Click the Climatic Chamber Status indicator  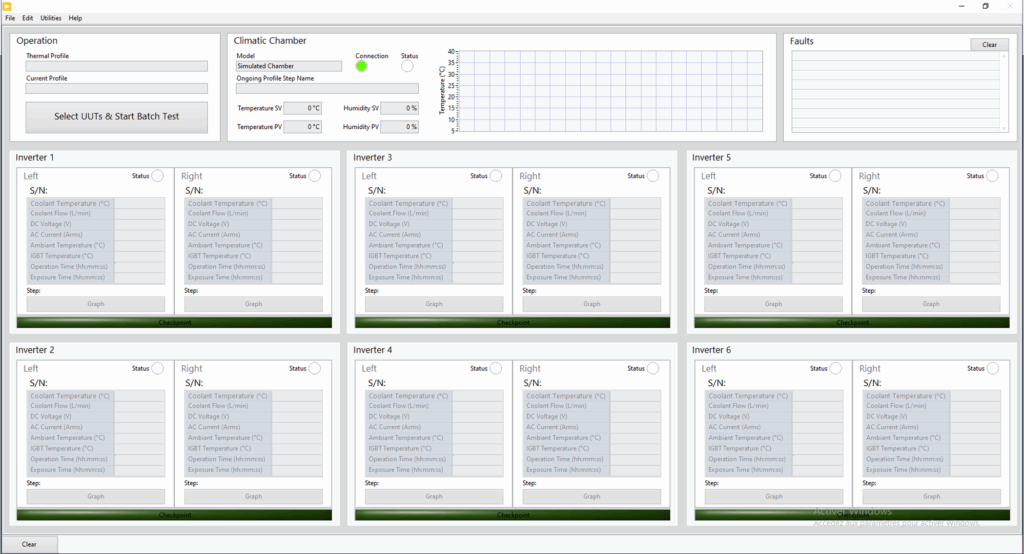coord(407,66)
